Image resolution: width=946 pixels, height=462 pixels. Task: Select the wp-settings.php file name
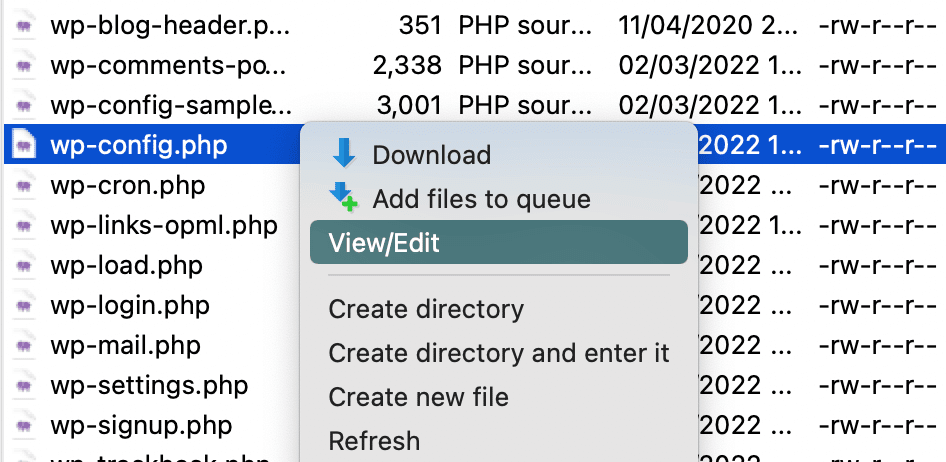click(x=150, y=385)
